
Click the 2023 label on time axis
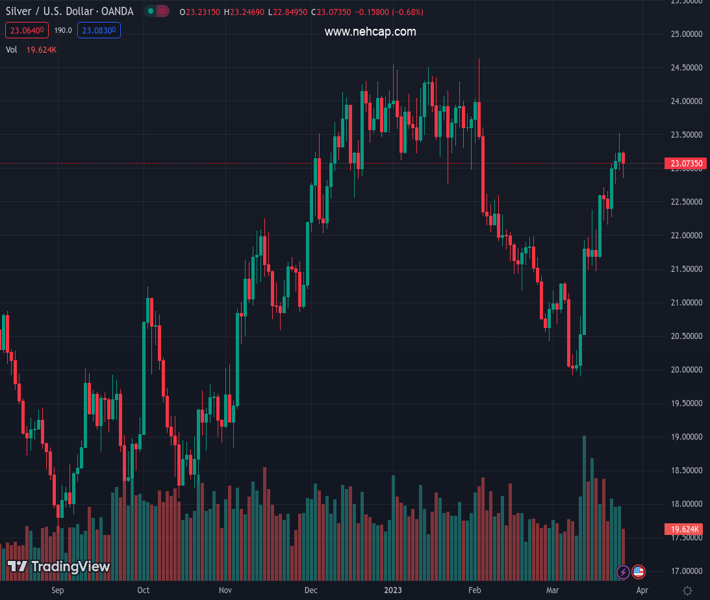tap(393, 591)
